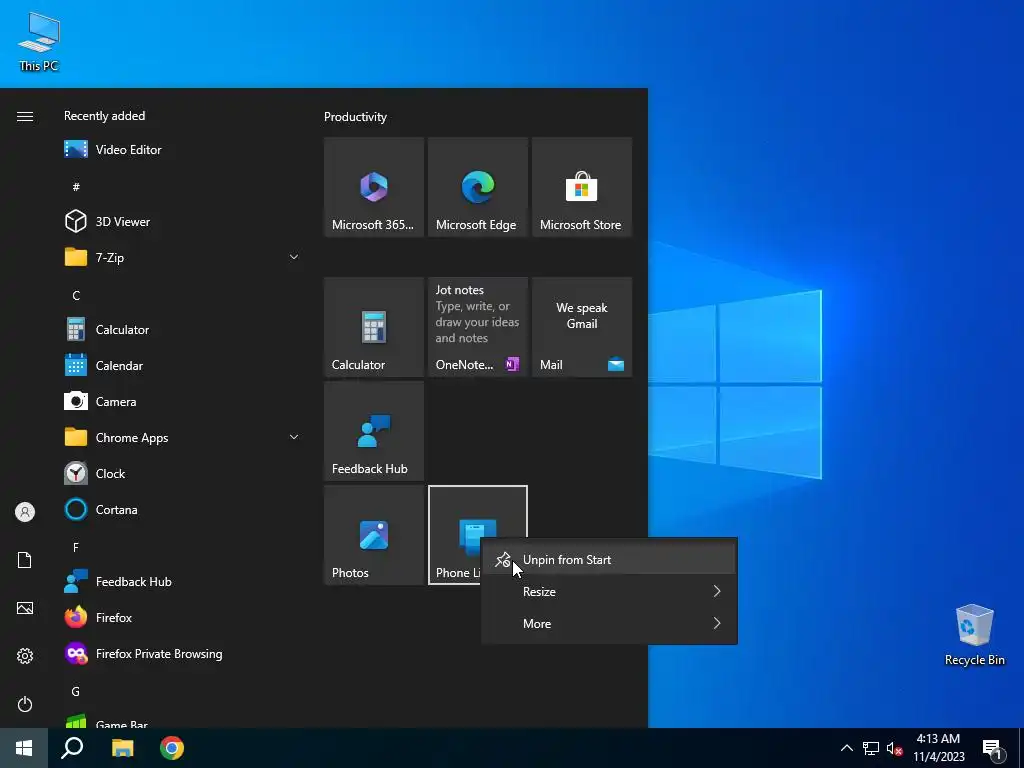This screenshot has height=768, width=1024.
Task: Open the Clock app
Action: [x=182, y=473]
